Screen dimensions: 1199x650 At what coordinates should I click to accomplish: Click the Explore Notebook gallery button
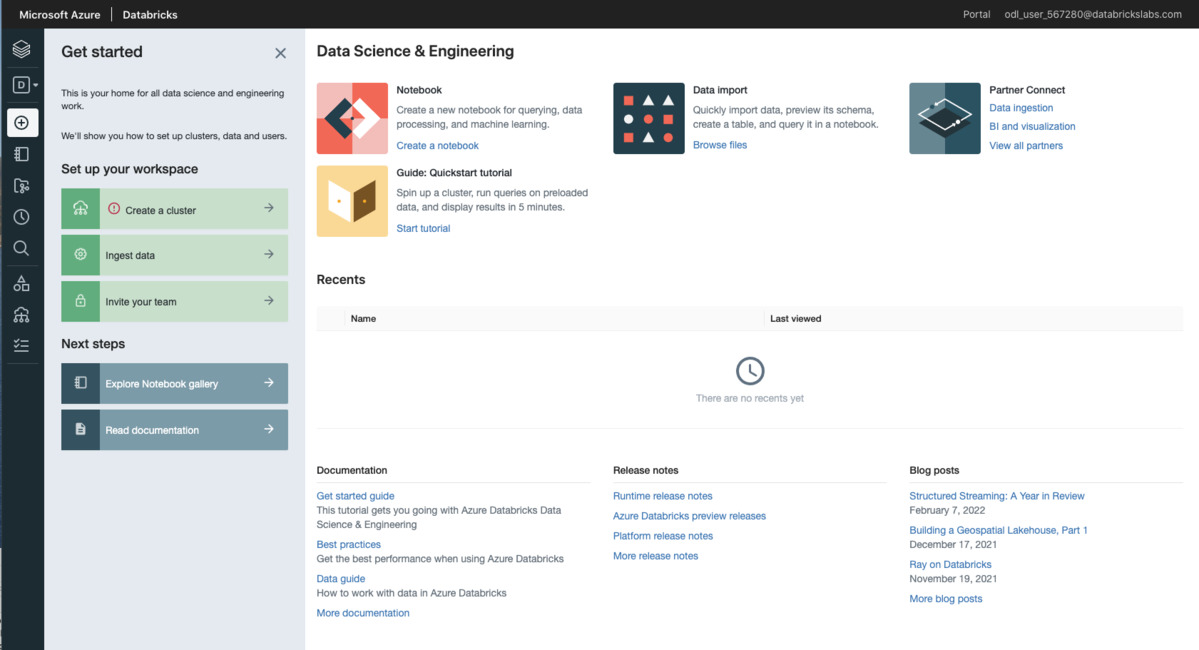(x=174, y=383)
